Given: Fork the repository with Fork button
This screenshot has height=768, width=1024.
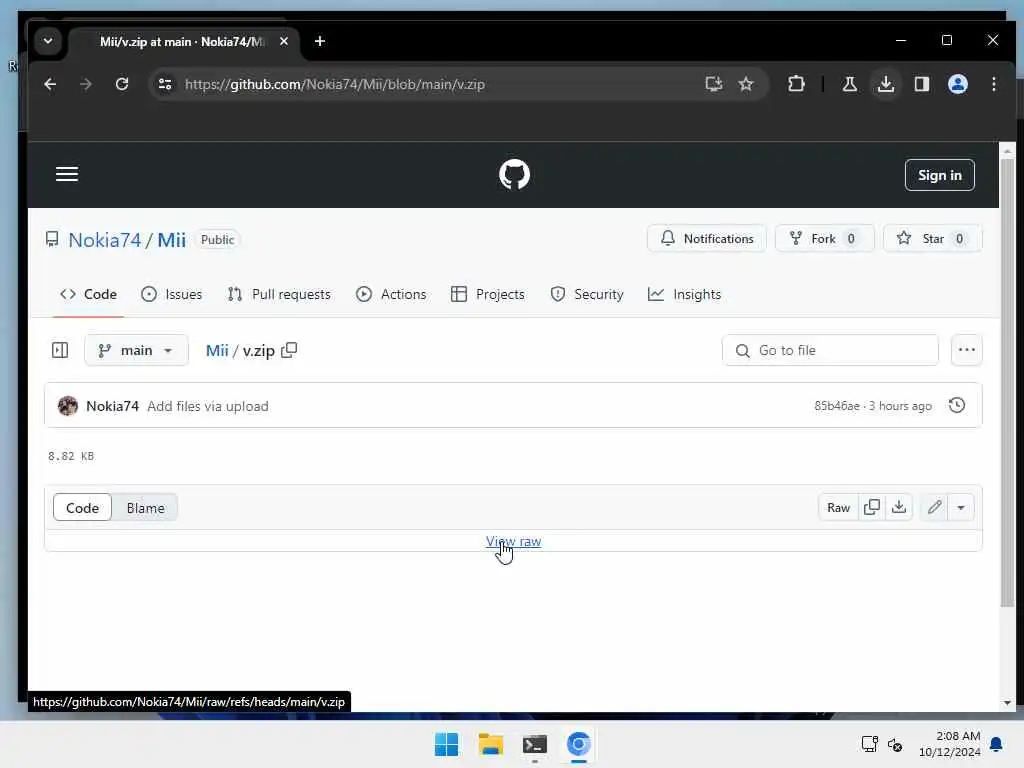Looking at the screenshot, I should tap(824, 238).
